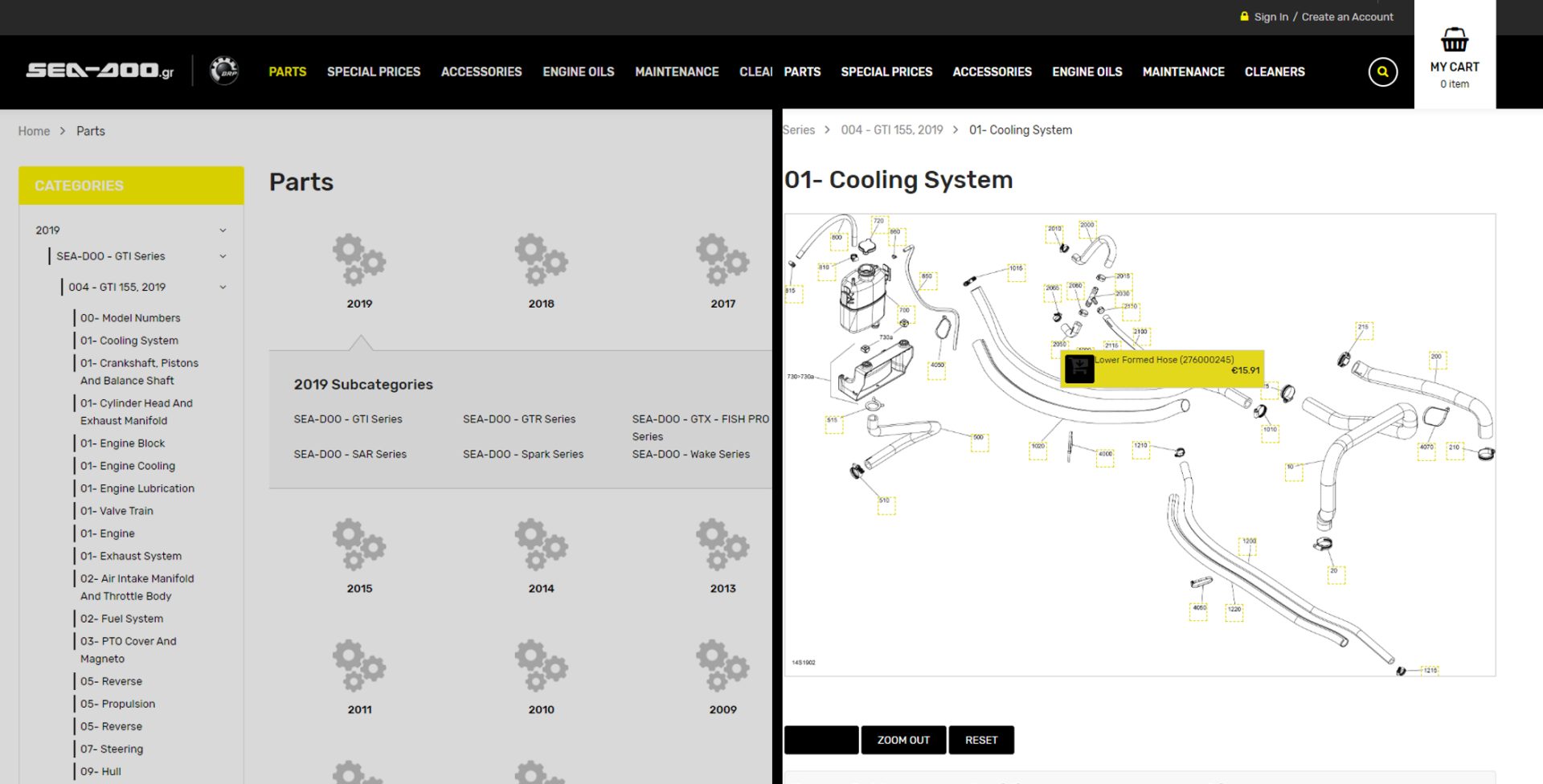Open SEA-DOO - Spark Series subcategory
This screenshot has width=1543, height=784.
[x=523, y=455]
